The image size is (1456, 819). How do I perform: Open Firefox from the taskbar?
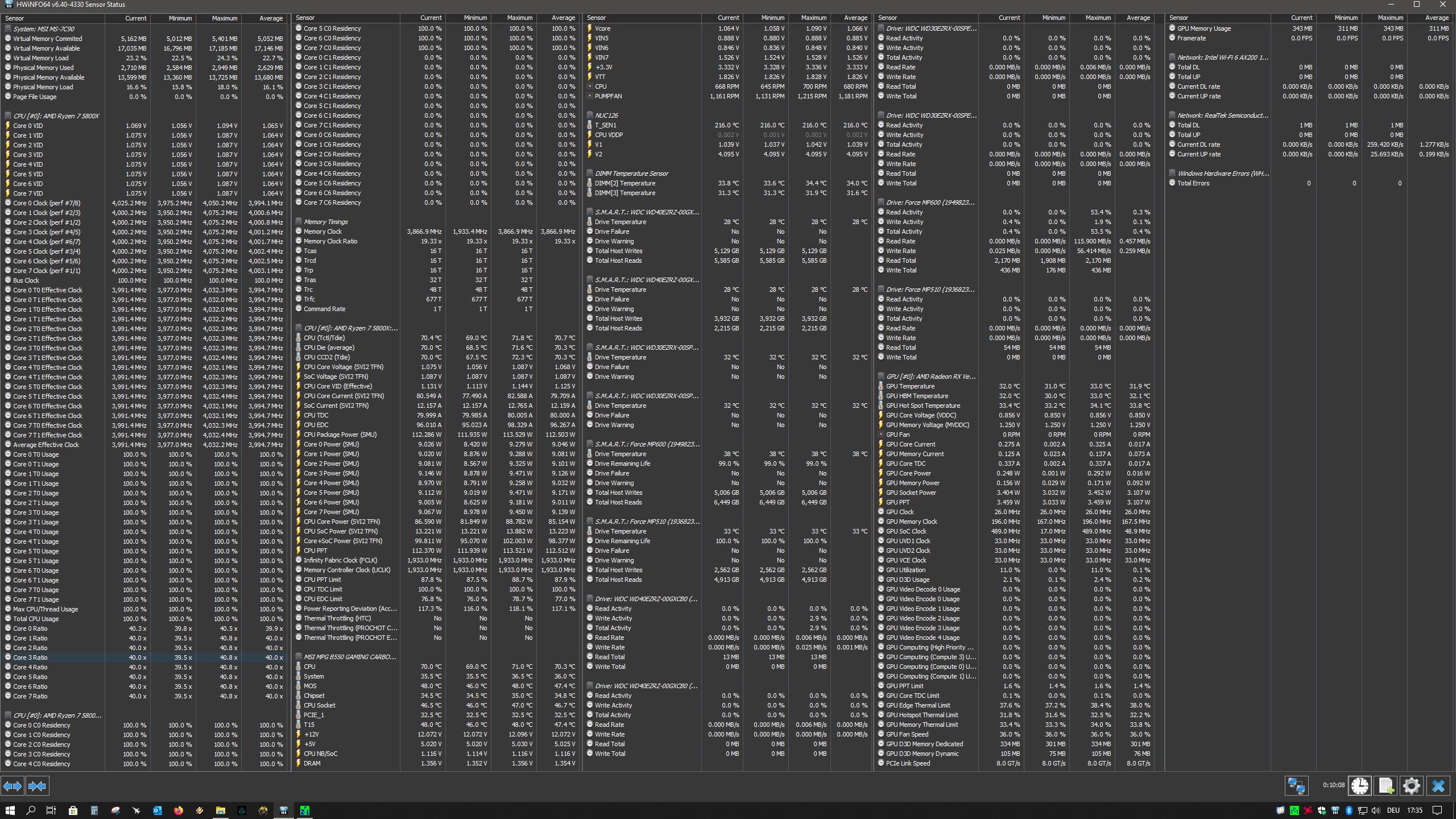pyautogui.click(x=178, y=810)
